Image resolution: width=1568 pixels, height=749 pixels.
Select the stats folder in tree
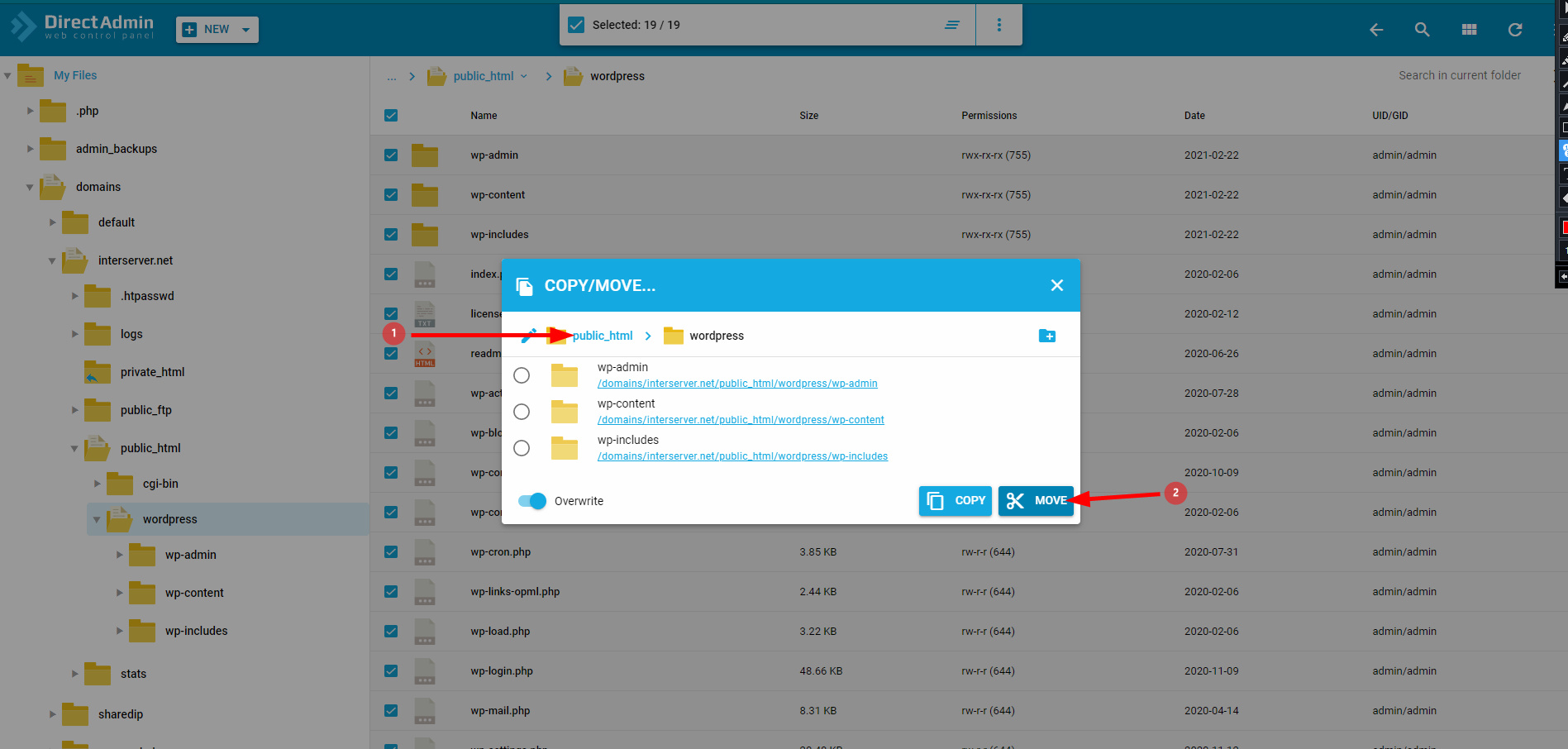point(133,674)
